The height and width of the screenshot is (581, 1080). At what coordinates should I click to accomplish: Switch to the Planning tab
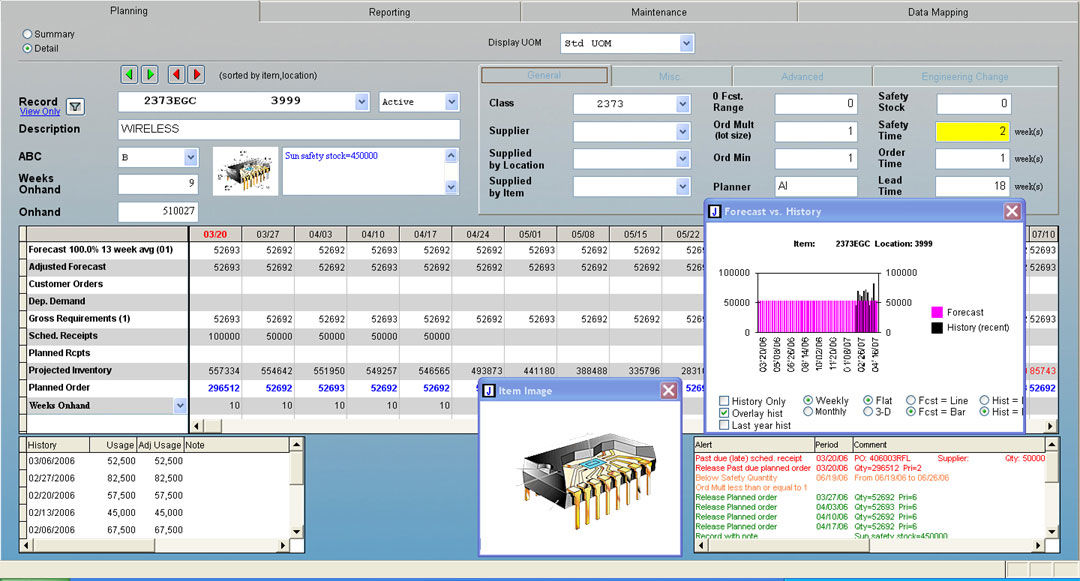[129, 10]
